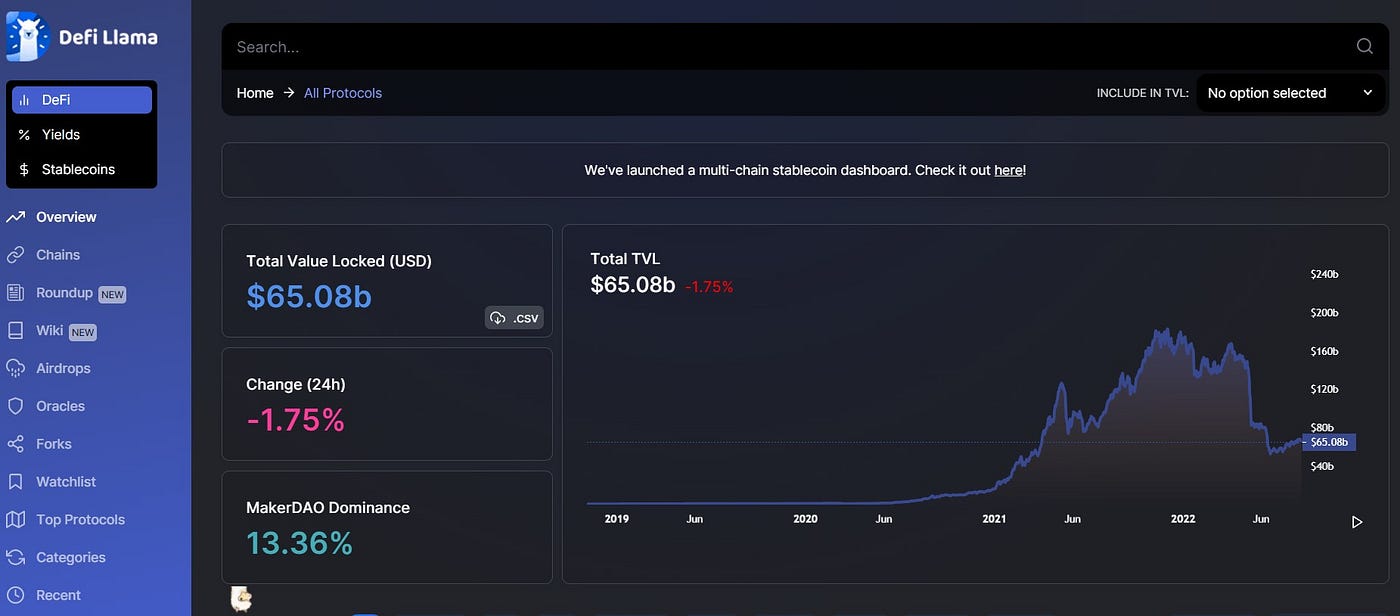1400x616 pixels.
Task: Click the 2021 label on chart axis
Action: (x=994, y=519)
